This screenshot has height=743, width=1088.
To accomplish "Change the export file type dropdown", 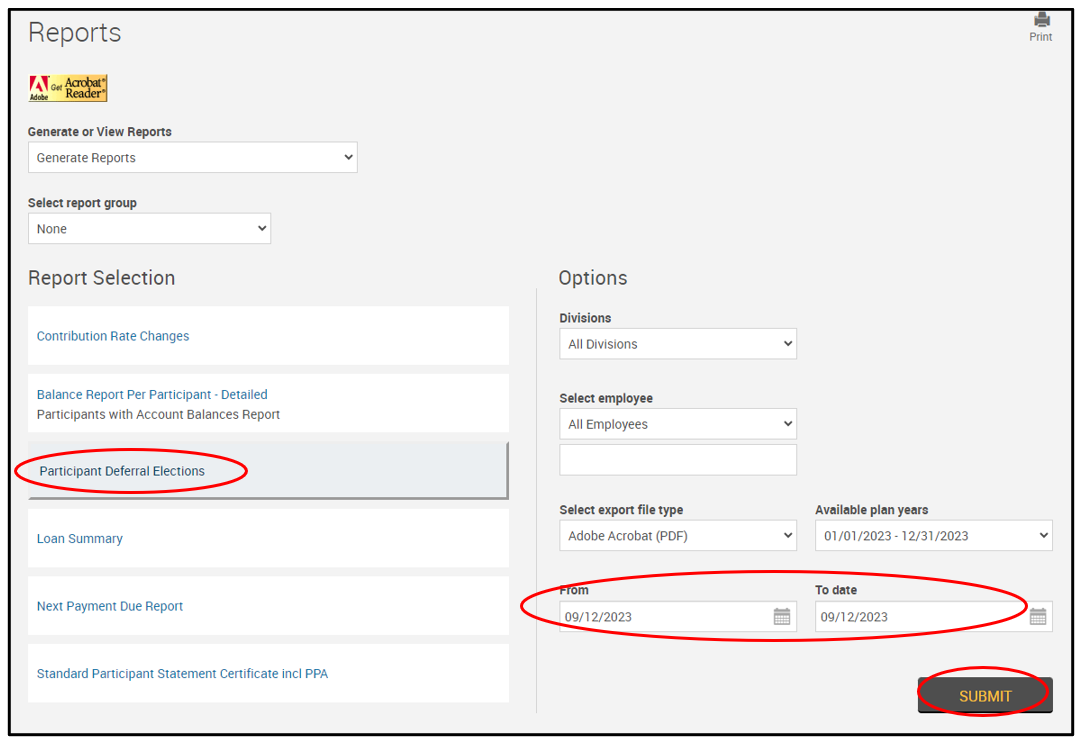I will click(677, 536).
